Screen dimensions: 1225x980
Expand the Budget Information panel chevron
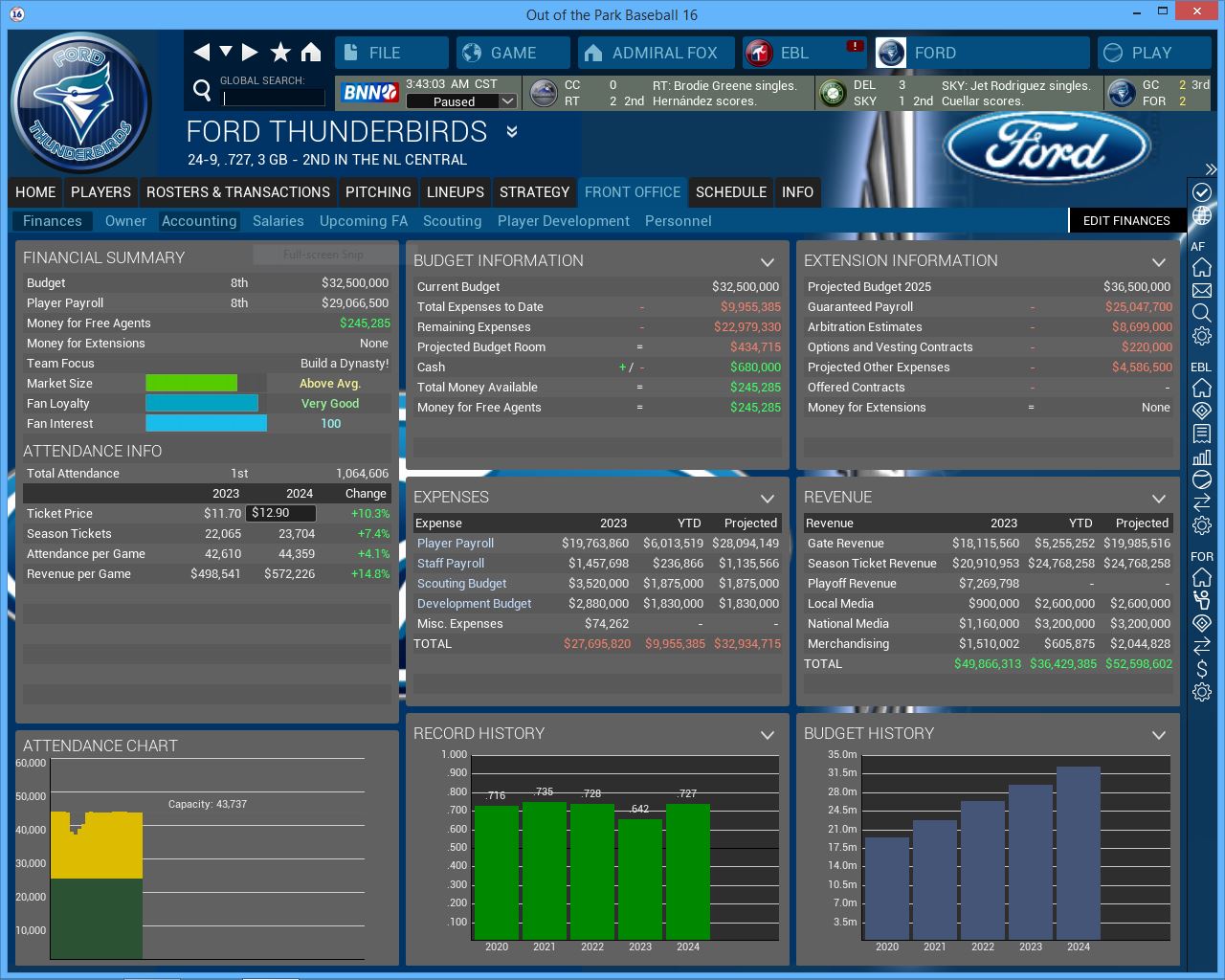[x=768, y=261]
